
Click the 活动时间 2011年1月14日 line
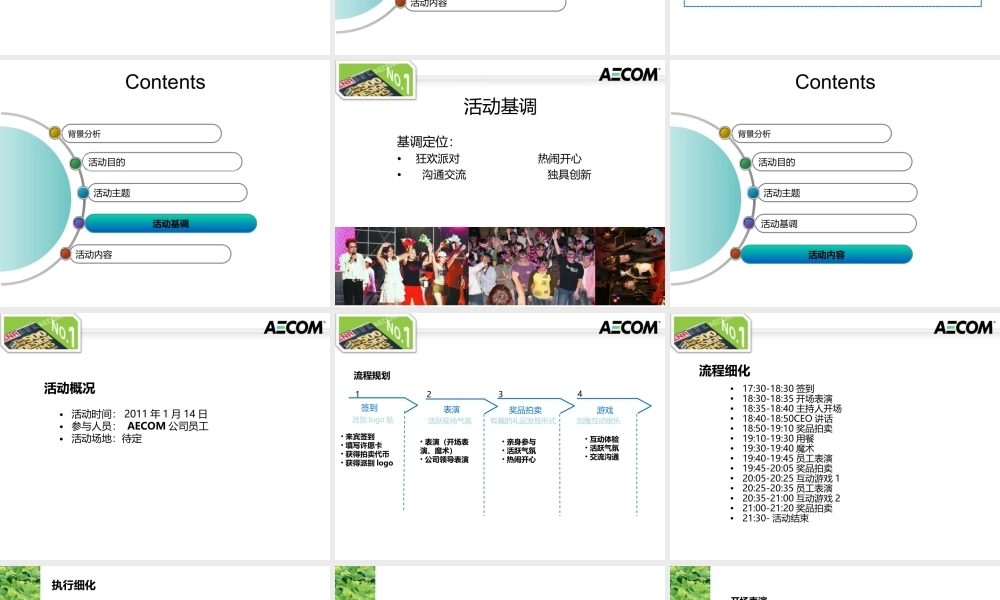click(139, 414)
